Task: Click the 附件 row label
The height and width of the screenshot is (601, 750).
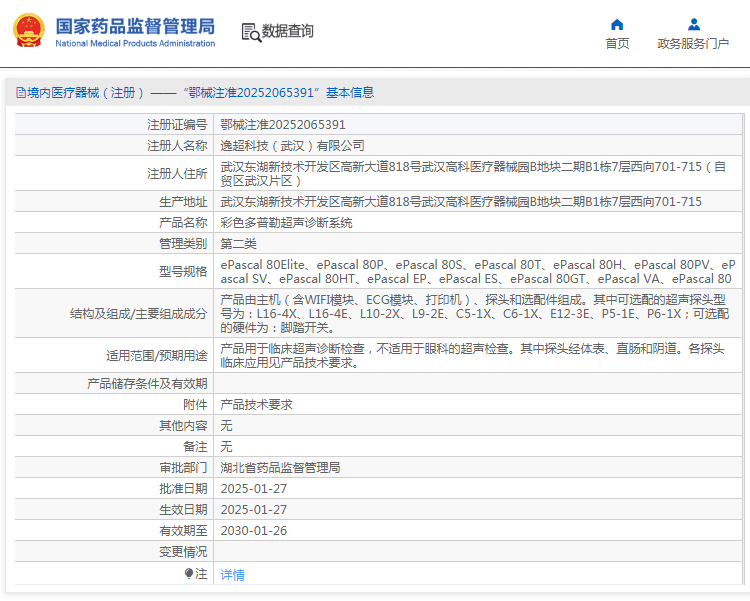Action: point(195,405)
